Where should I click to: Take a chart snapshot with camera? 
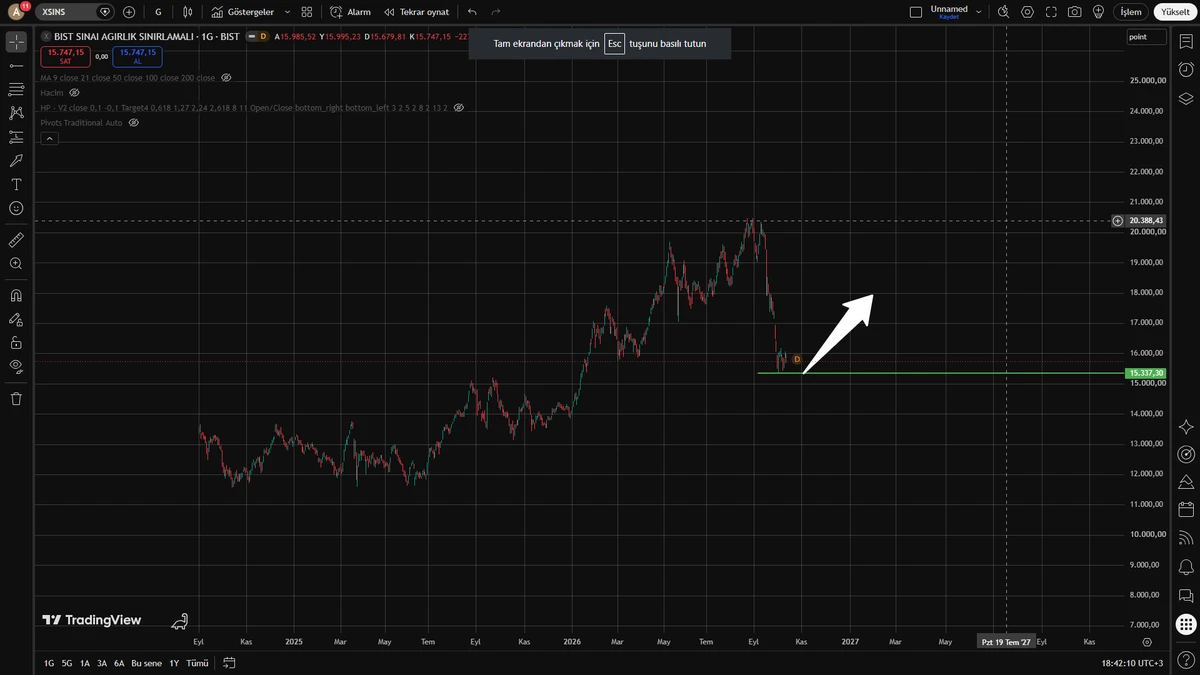click(x=1074, y=12)
